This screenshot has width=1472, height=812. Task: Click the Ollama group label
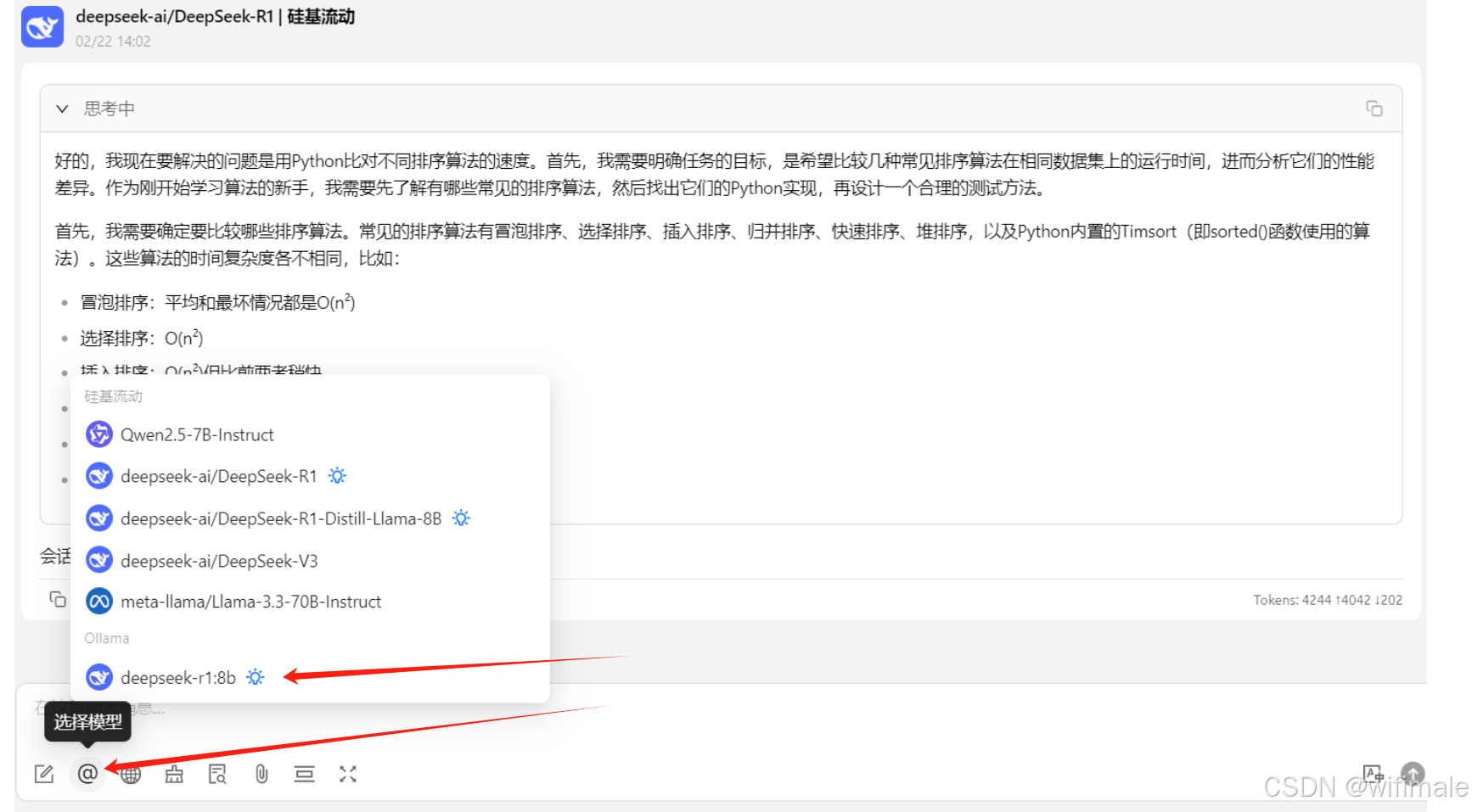tap(107, 638)
